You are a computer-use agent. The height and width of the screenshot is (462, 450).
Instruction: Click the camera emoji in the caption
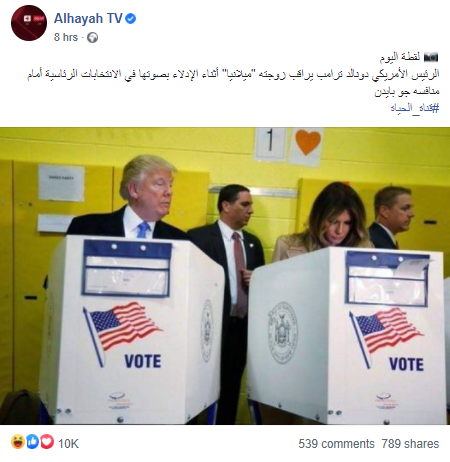click(x=431, y=57)
